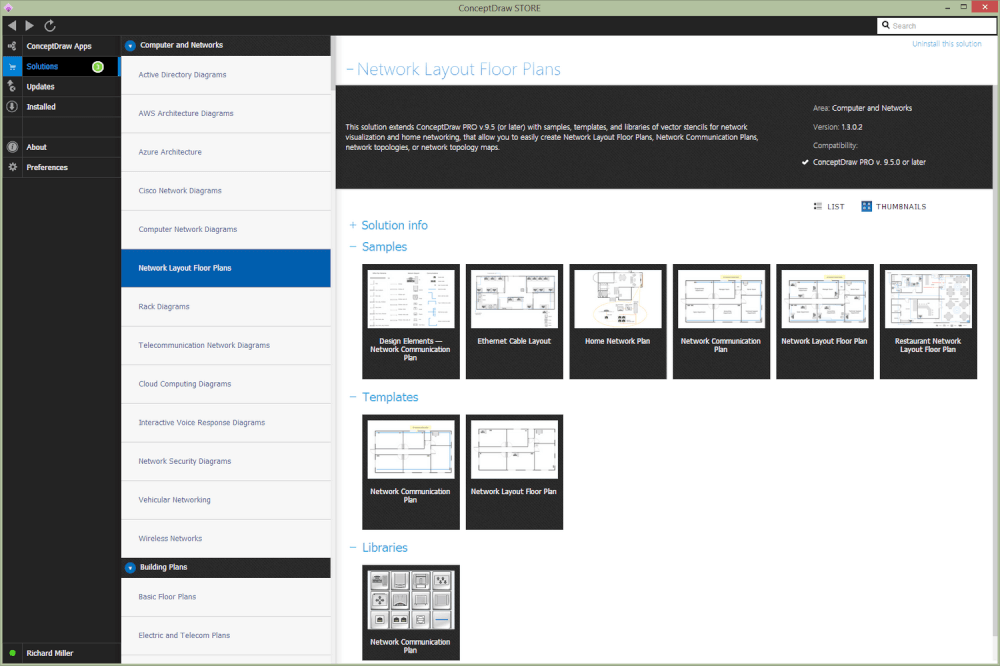
Task: Click the search magnifier icon
Action: [886, 26]
